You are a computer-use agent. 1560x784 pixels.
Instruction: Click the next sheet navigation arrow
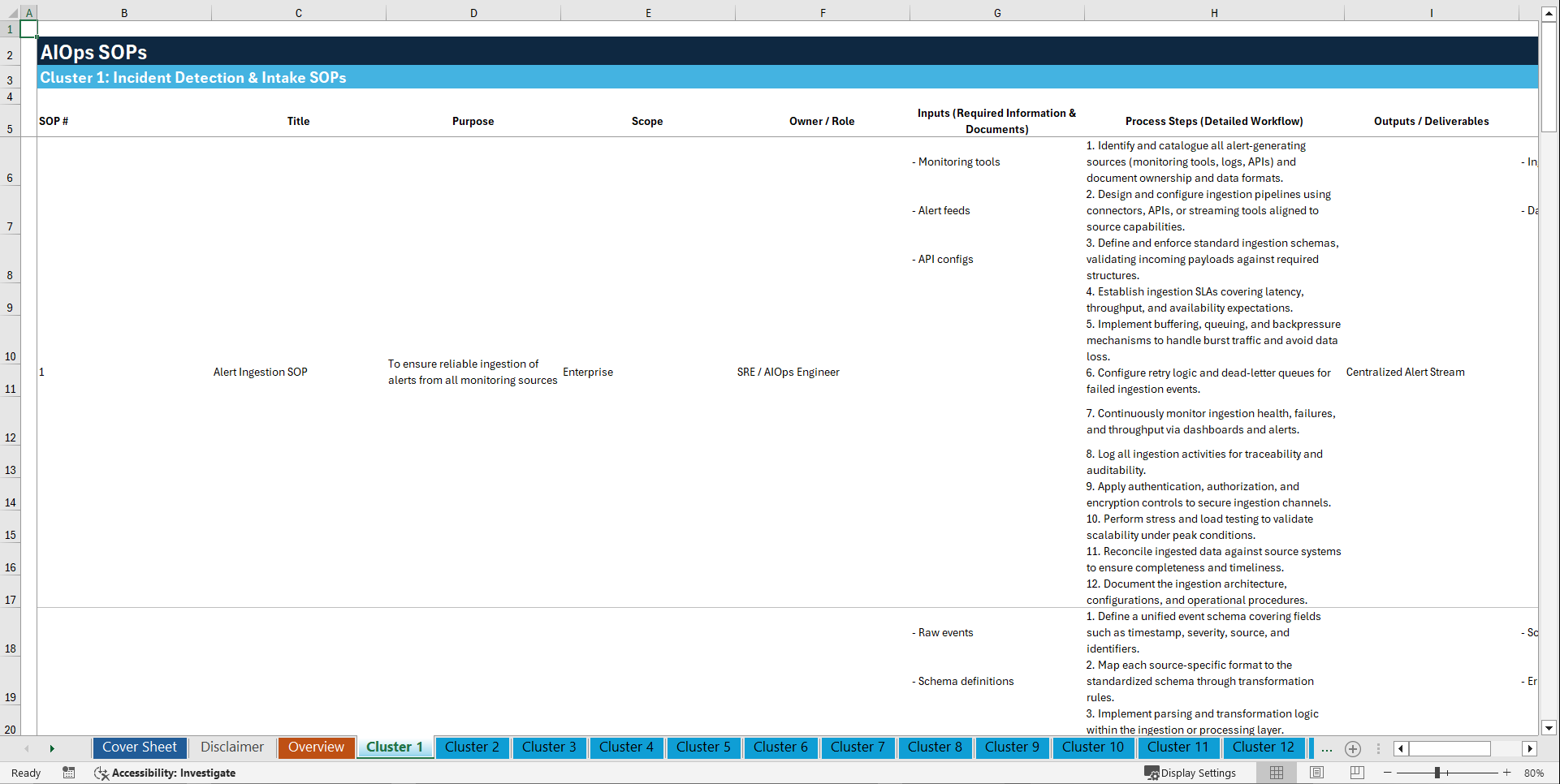point(52,748)
